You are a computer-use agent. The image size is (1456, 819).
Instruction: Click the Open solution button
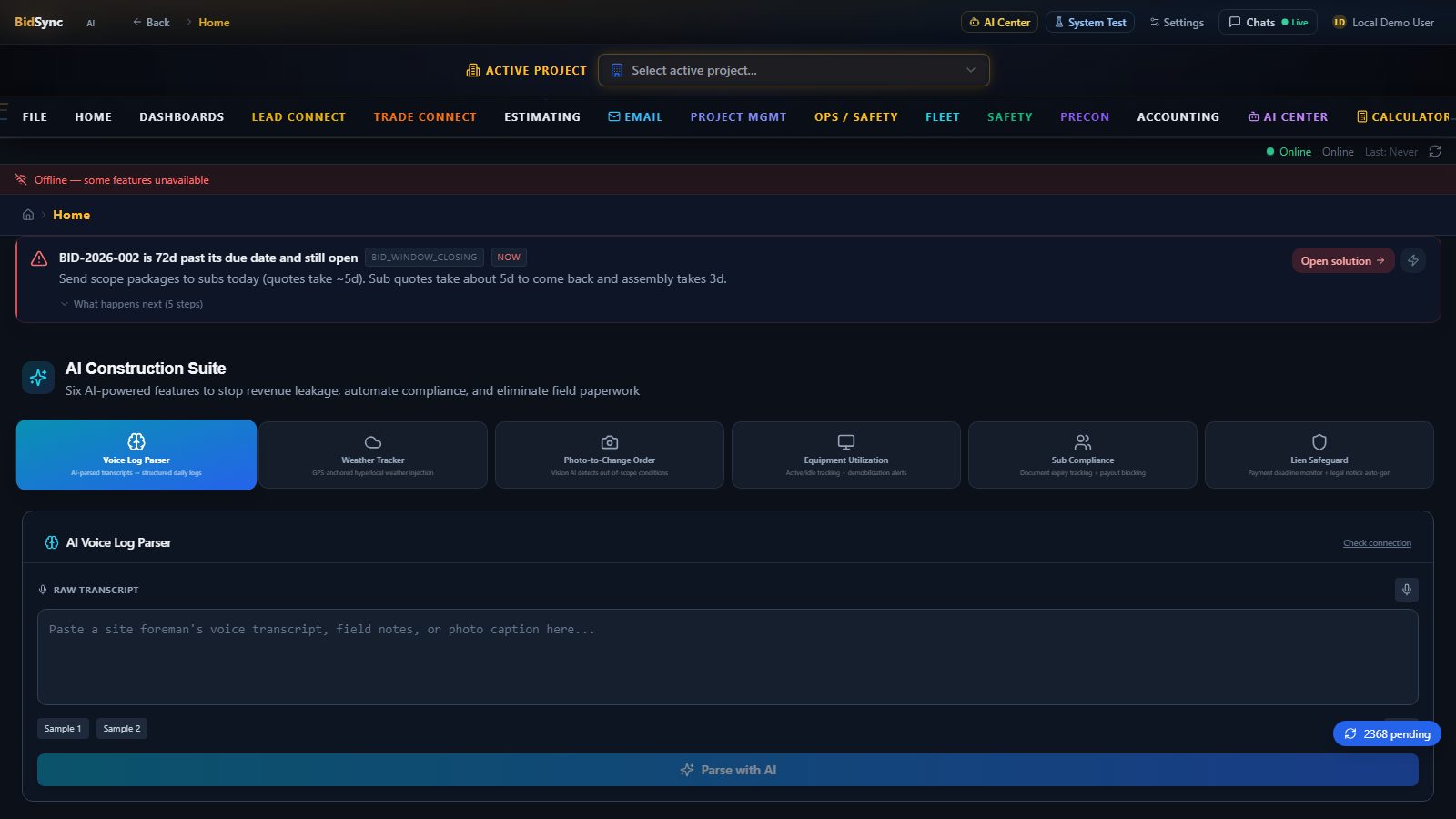(1342, 260)
